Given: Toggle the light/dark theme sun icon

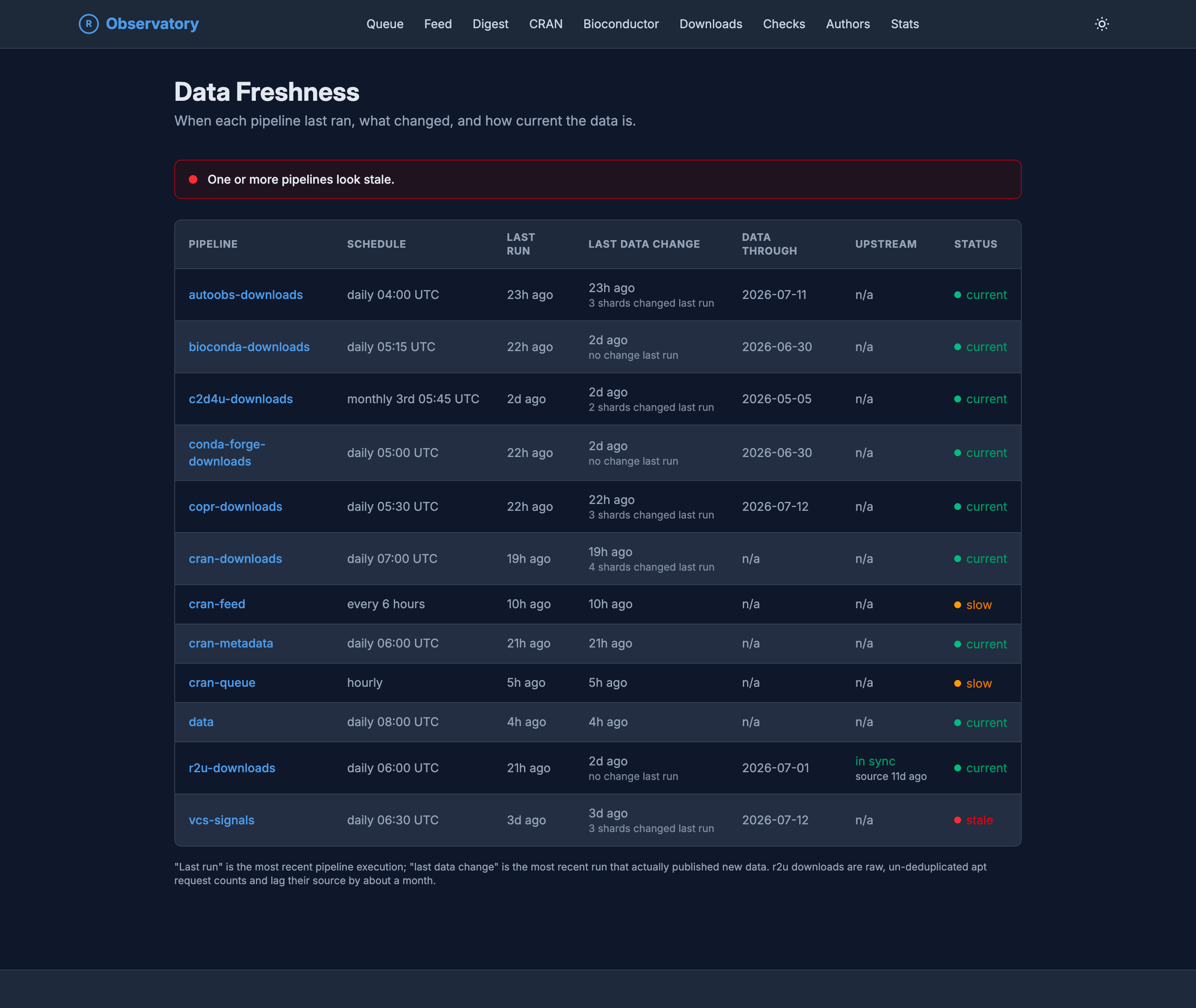Looking at the screenshot, I should [1102, 24].
